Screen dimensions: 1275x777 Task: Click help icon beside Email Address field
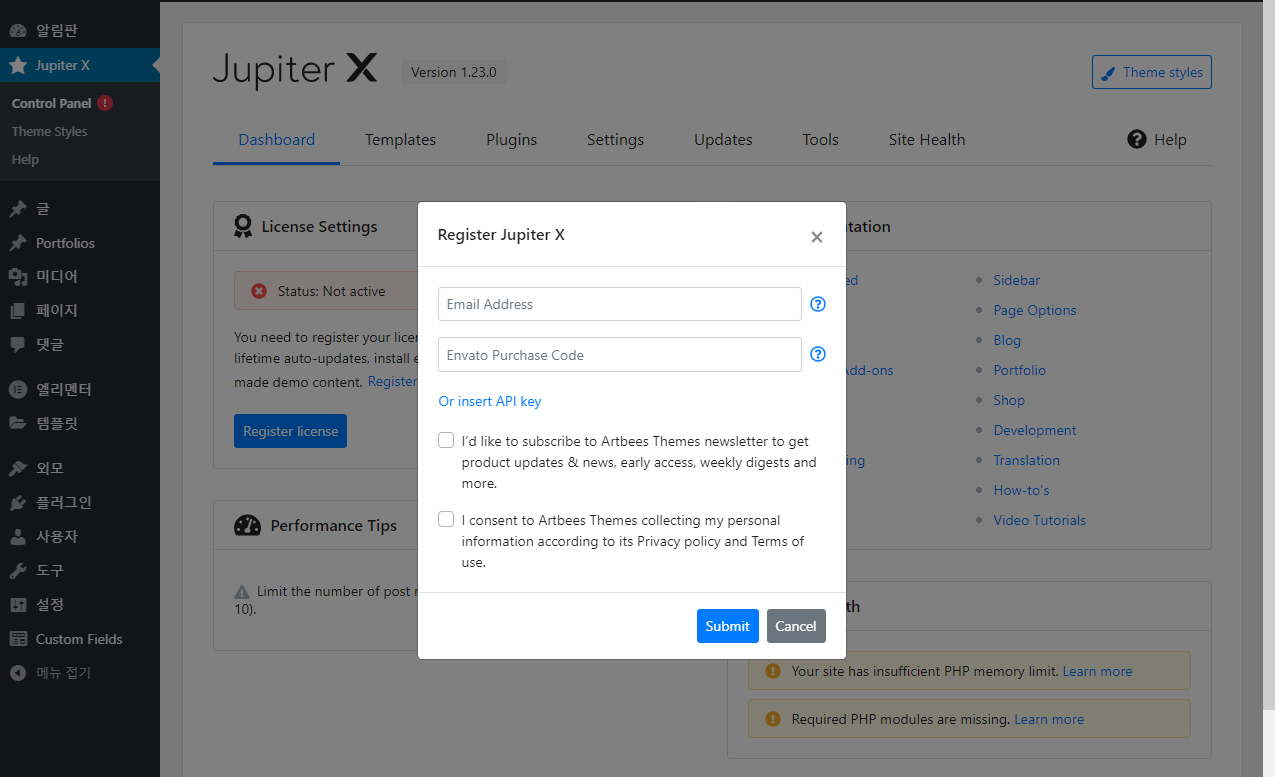pyautogui.click(x=818, y=304)
